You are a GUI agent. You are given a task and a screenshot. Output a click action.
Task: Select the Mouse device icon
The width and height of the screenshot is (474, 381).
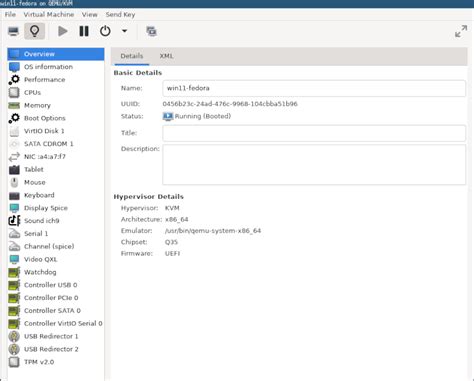pyautogui.click(x=14, y=182)
